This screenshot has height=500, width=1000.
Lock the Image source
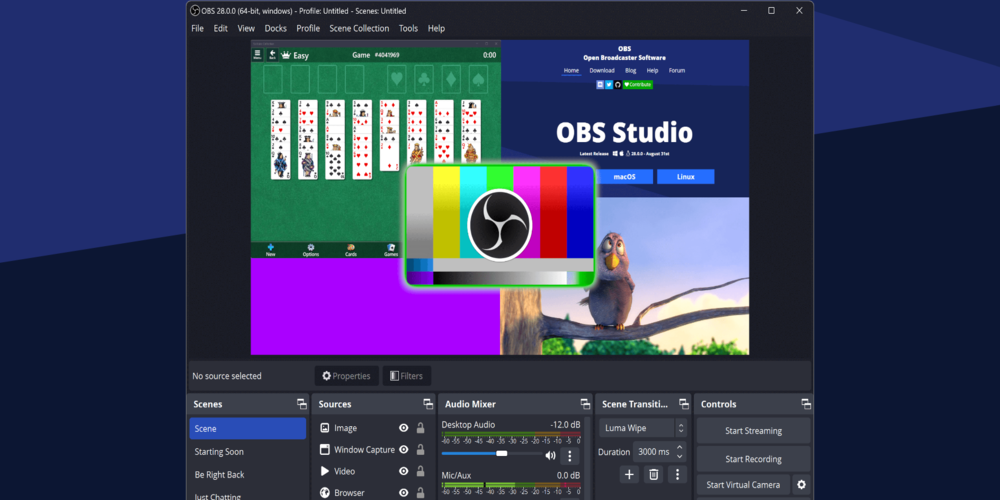[x=420, y=428]
